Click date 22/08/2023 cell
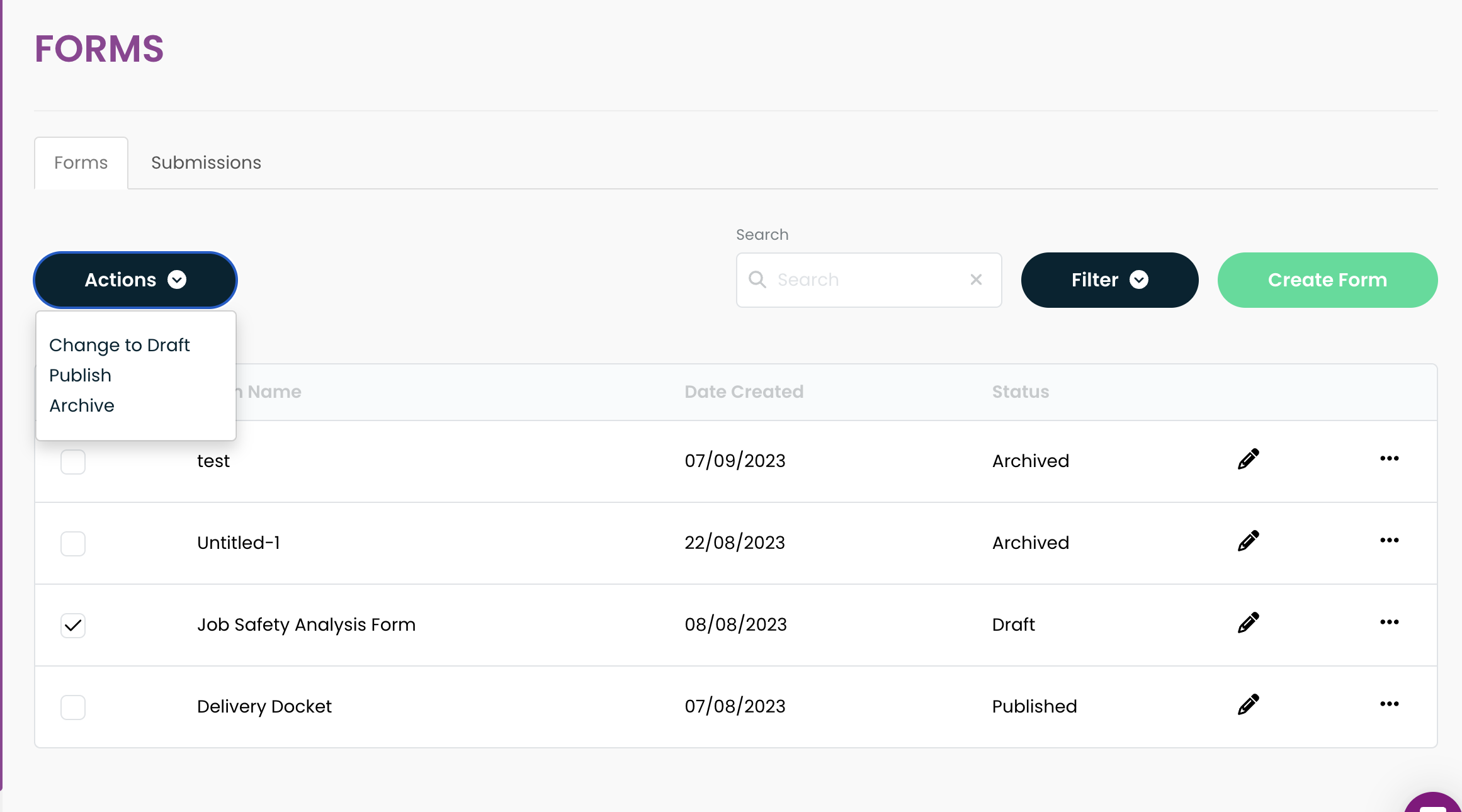 pos(735,543)
